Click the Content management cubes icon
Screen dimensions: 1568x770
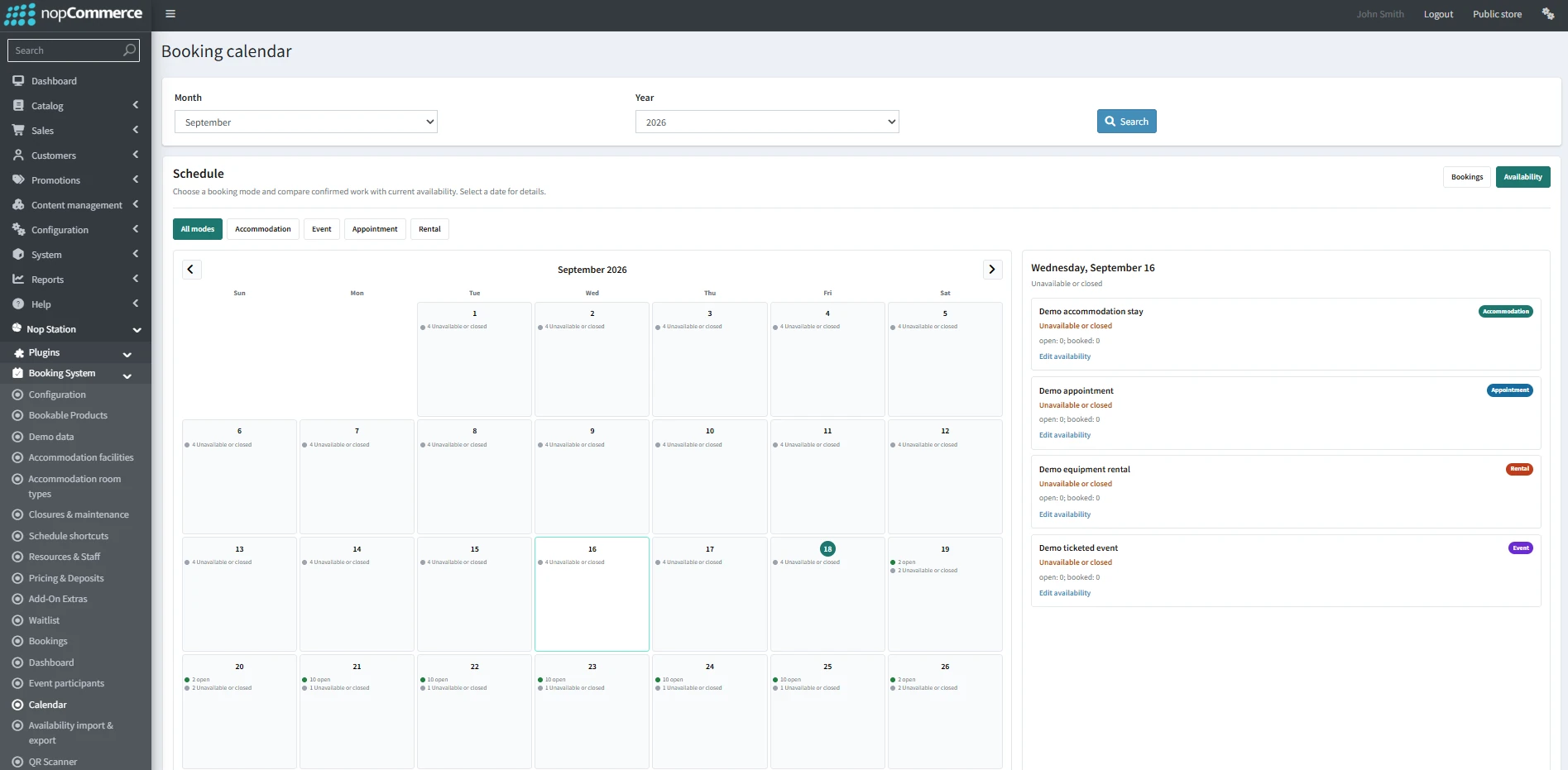click(18, 205)
